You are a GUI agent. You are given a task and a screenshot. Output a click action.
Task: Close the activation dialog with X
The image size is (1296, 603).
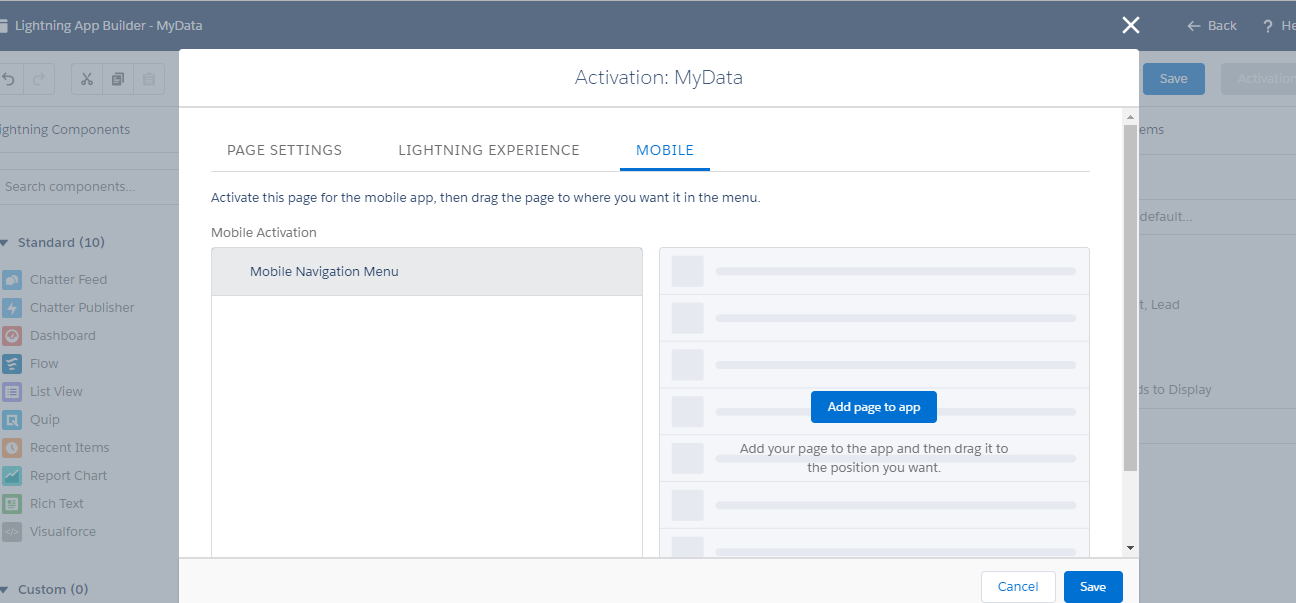coord(1131,25)
